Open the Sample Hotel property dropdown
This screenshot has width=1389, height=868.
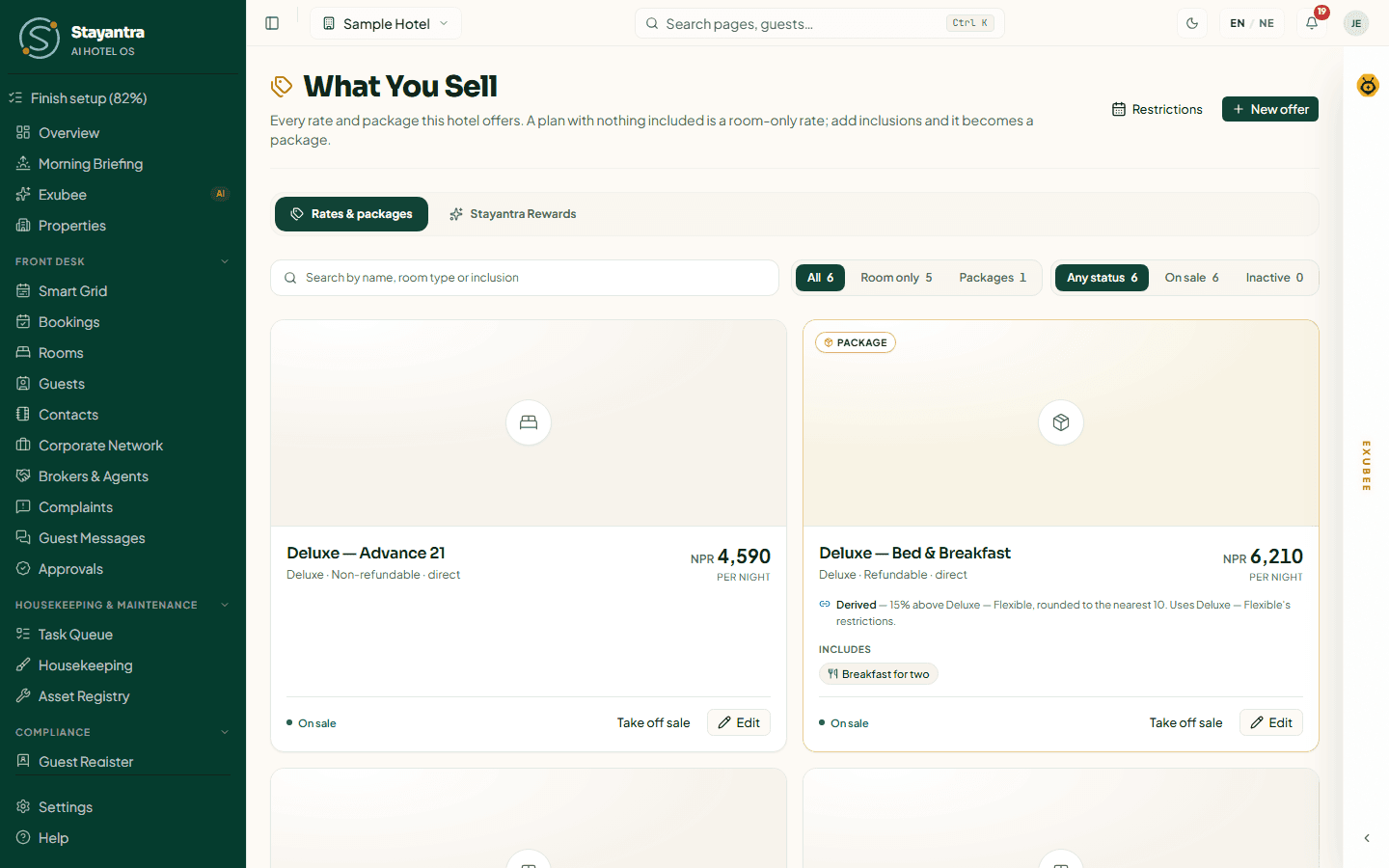point(386,23)
